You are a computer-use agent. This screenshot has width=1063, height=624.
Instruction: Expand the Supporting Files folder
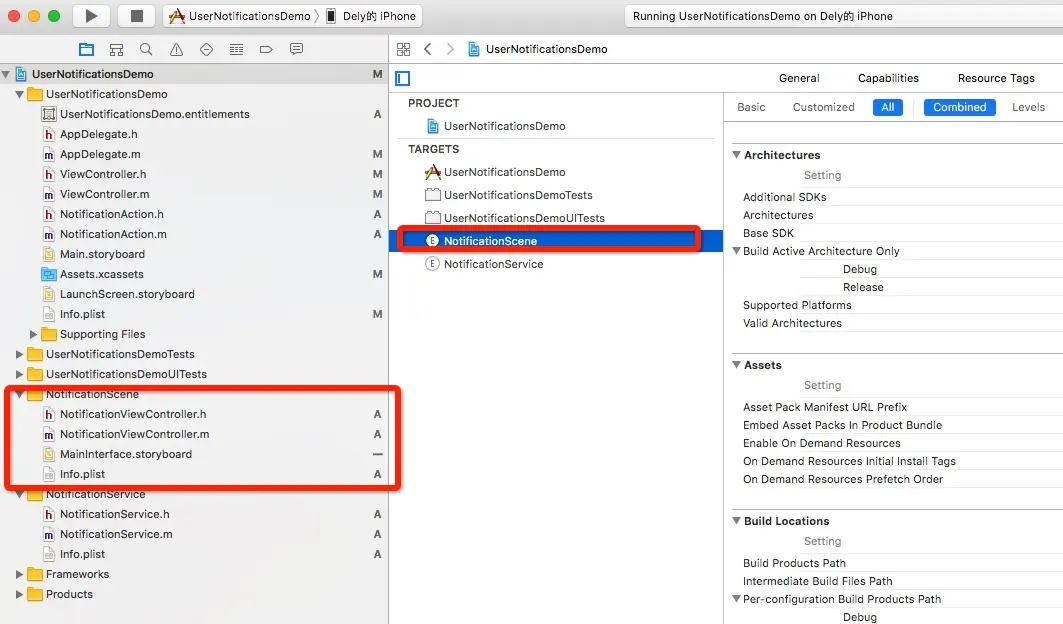click(x=33, y=334)
